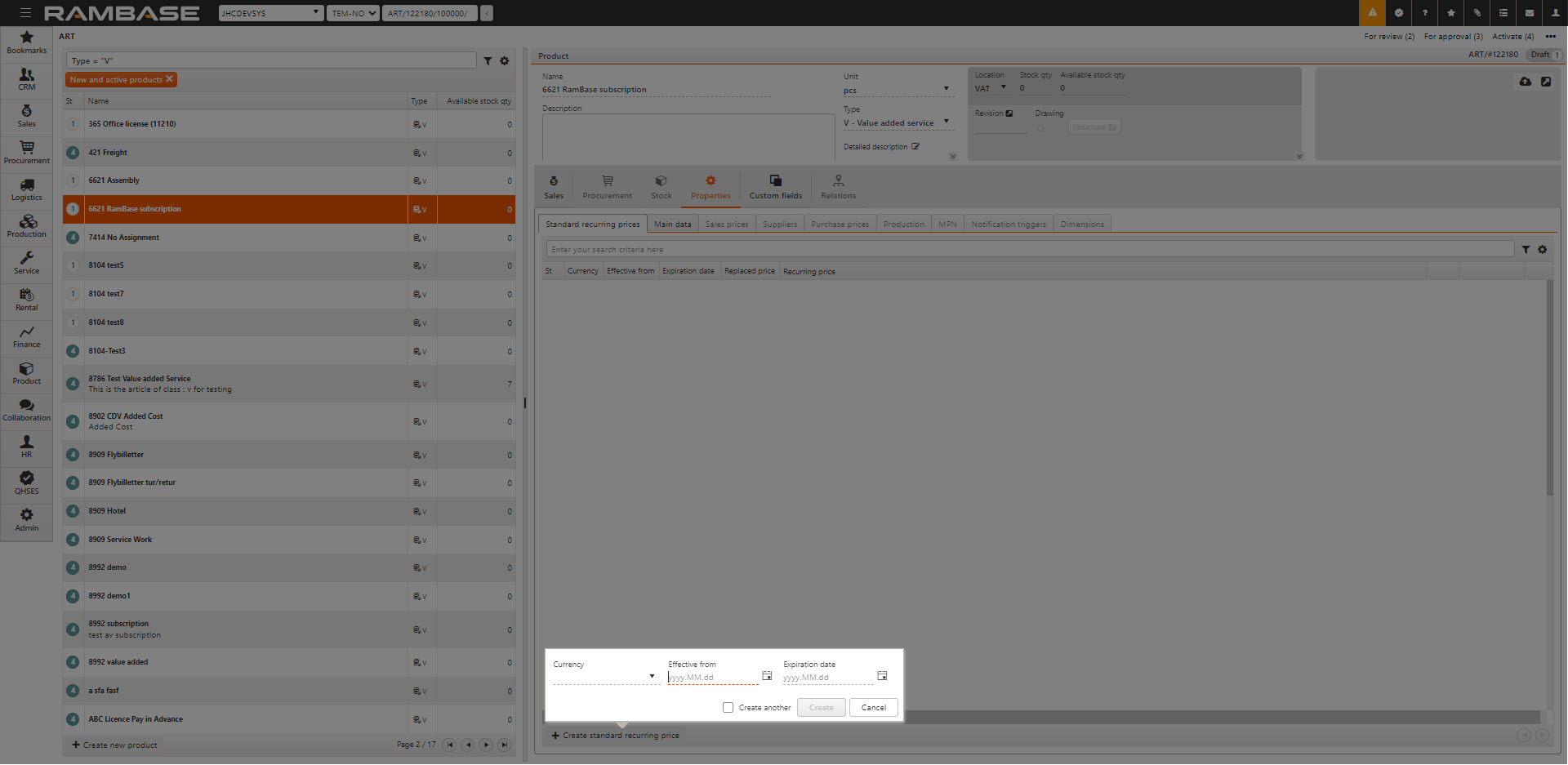Click the Effective from date field
Image resolution: width=1568 pixels, height=765 pixels.
pyautogui.click(x=710, y=677)
